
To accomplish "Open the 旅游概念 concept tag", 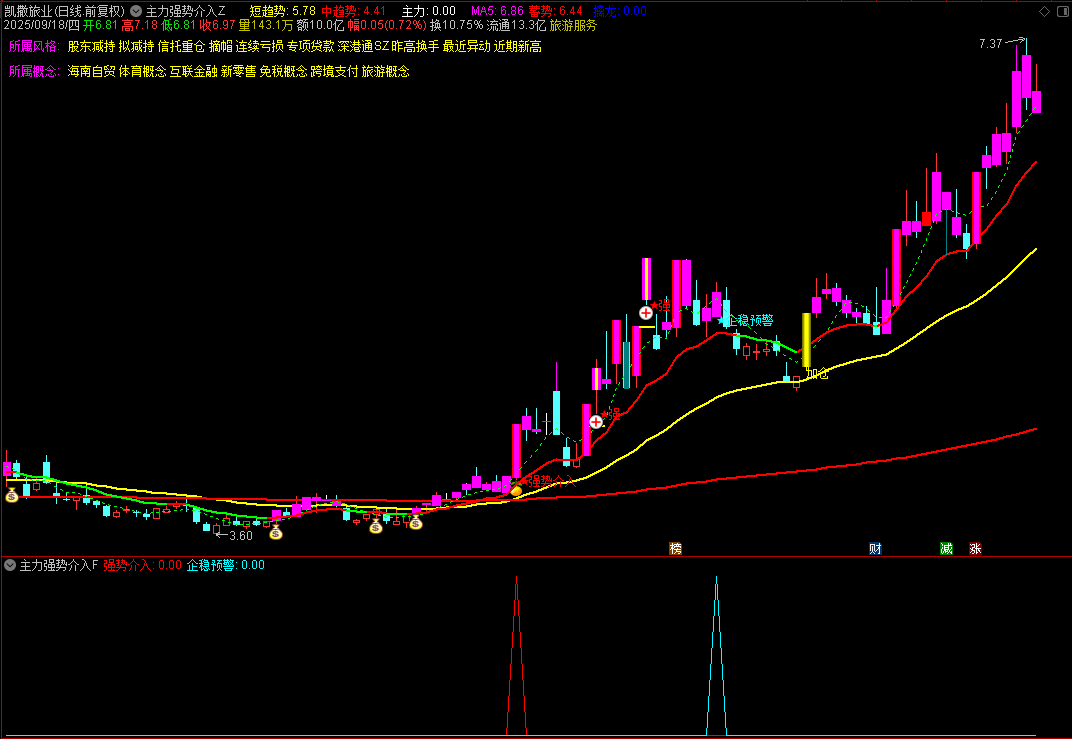I will point(386,72).
